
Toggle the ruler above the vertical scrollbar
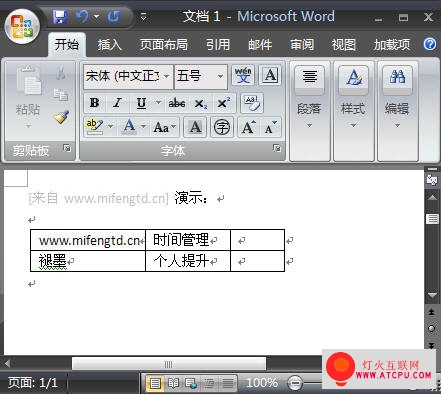[432, 179]
